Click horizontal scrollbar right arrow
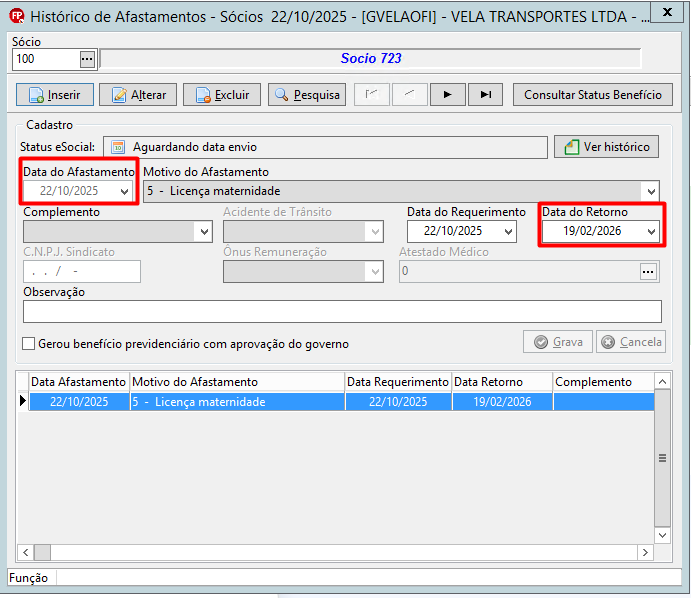Image resolution: width=691 pixels, height=598 pixels. tap(646, 553)
